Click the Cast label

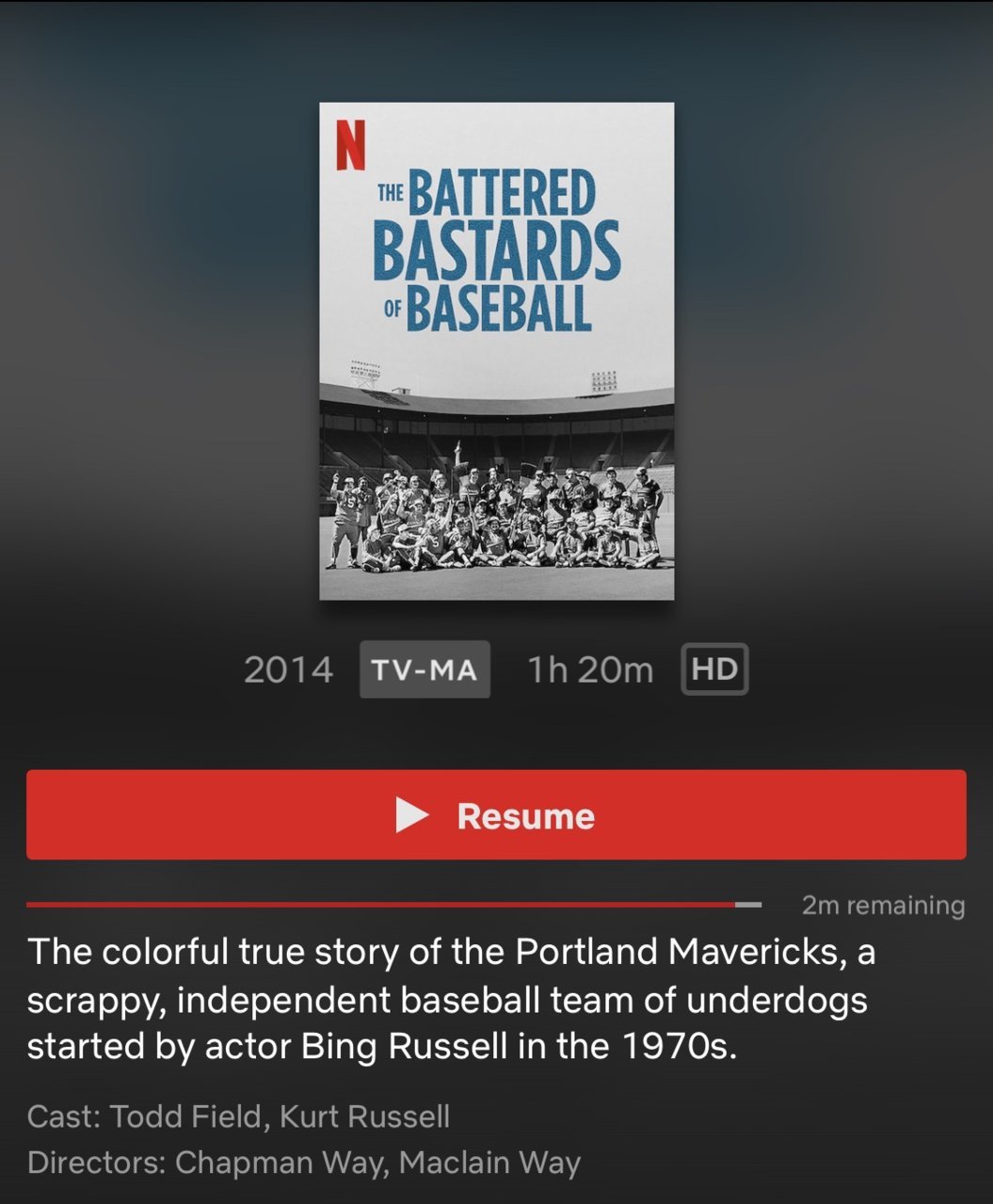coord(64,1116)
